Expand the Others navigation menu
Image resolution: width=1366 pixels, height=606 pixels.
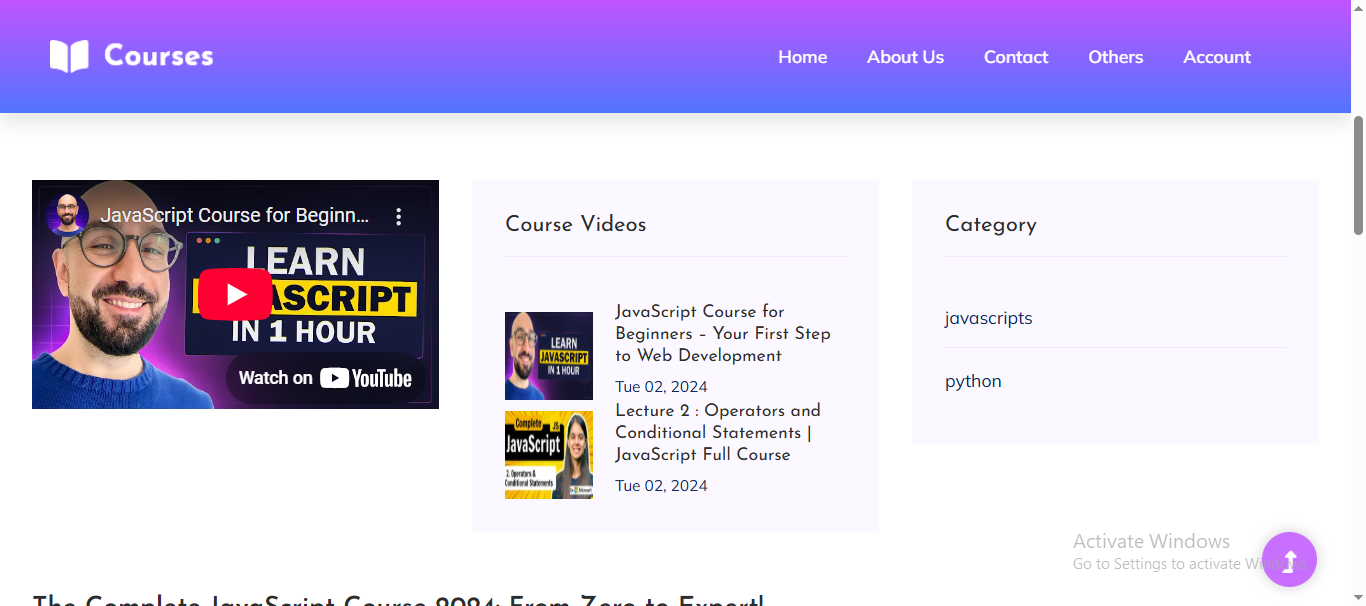click(x=1115, y=57)
